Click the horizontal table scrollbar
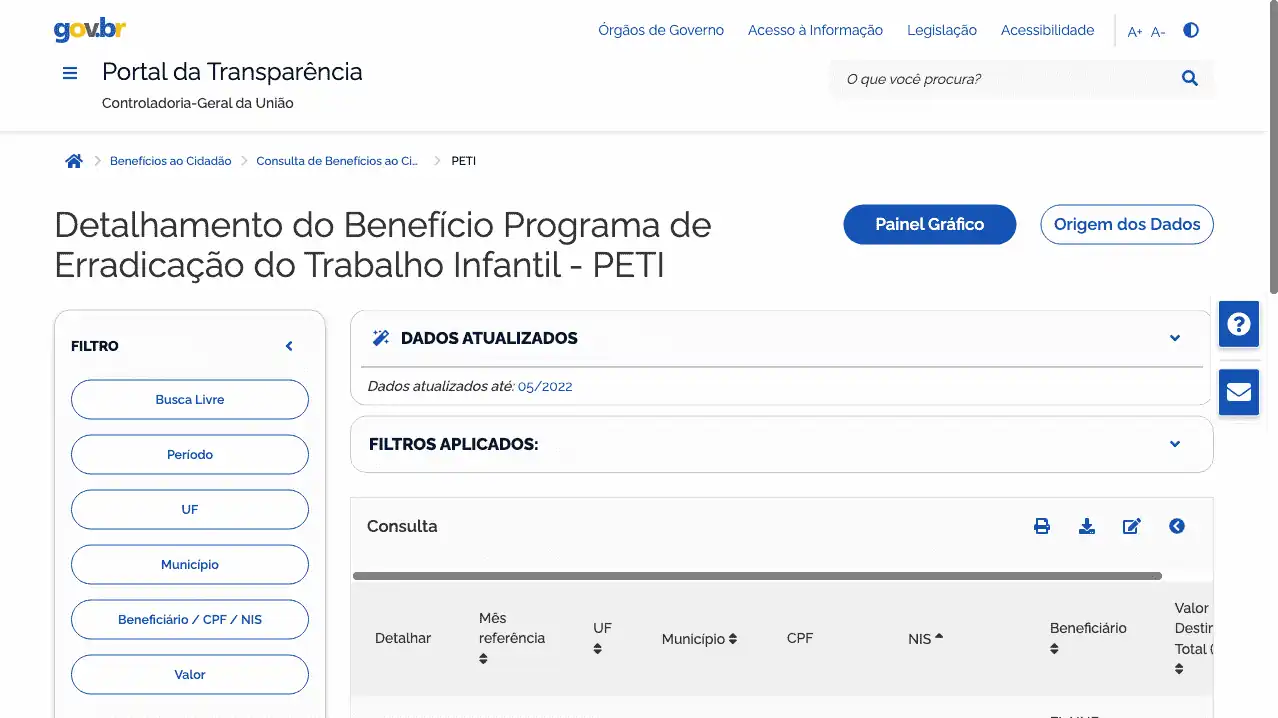The width and height of the screenshot is (1278, 718). click(757, 576)
